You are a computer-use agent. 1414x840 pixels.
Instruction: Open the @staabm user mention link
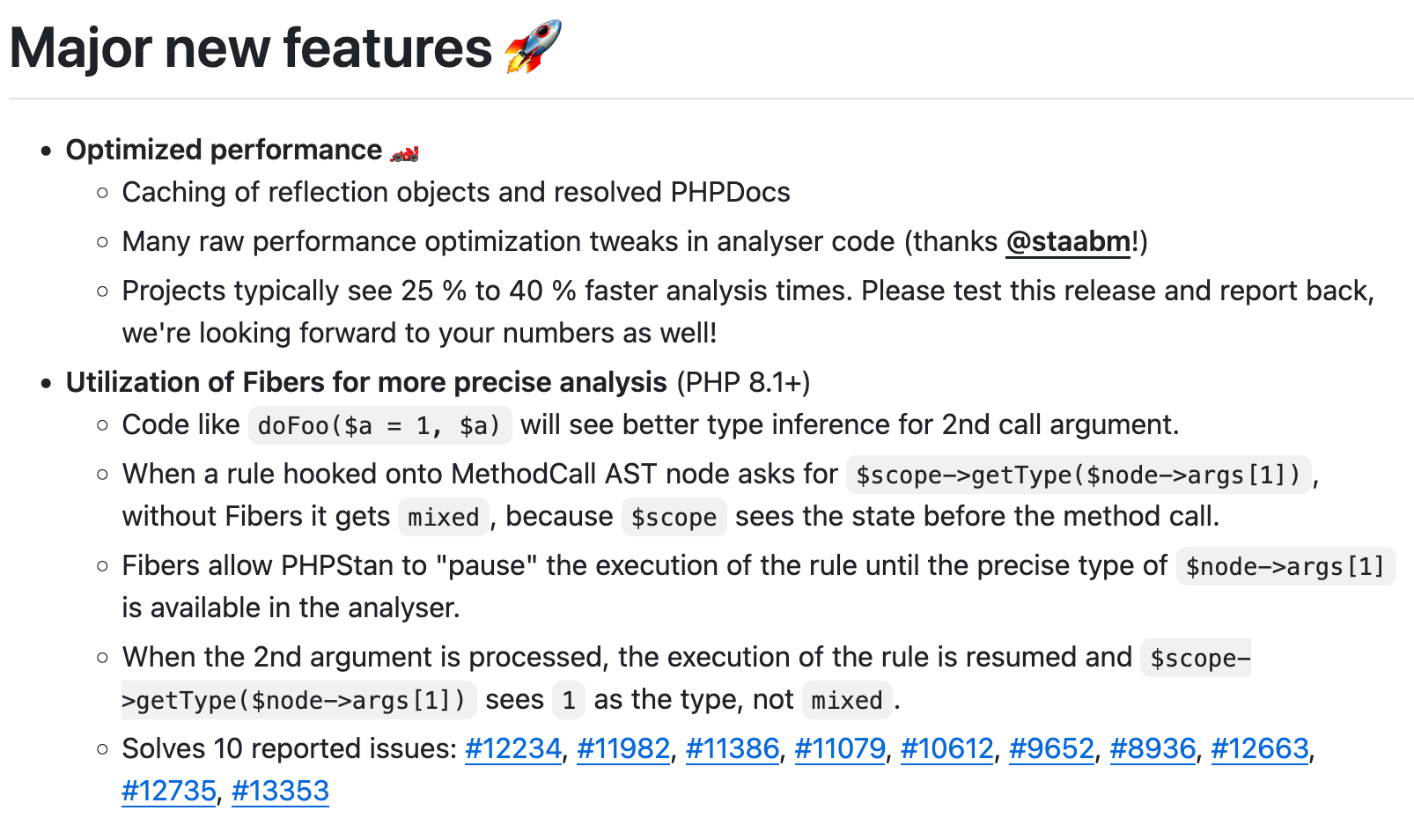pyautogui.click(x=1068, y=241)
